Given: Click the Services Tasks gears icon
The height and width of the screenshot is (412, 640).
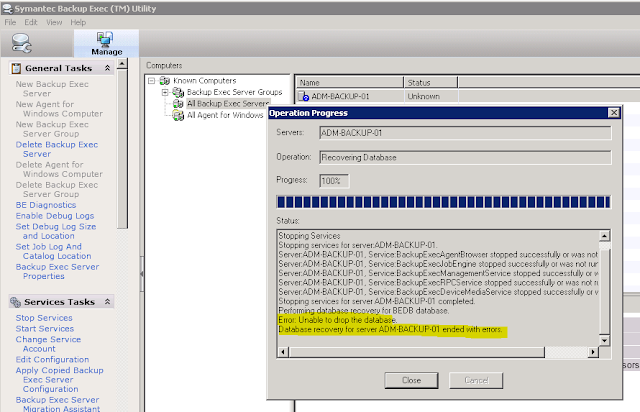Looking at the screenshot, I should tap(16, 302).
